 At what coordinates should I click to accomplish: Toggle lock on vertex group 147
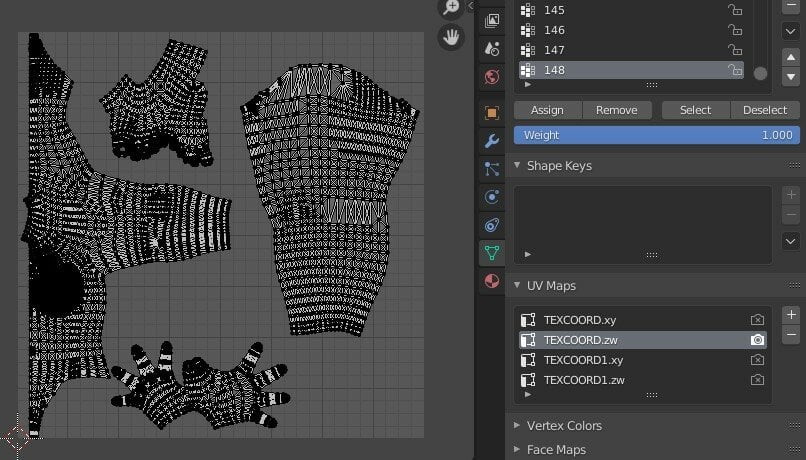pyautogui.click(x=735, y=50)
